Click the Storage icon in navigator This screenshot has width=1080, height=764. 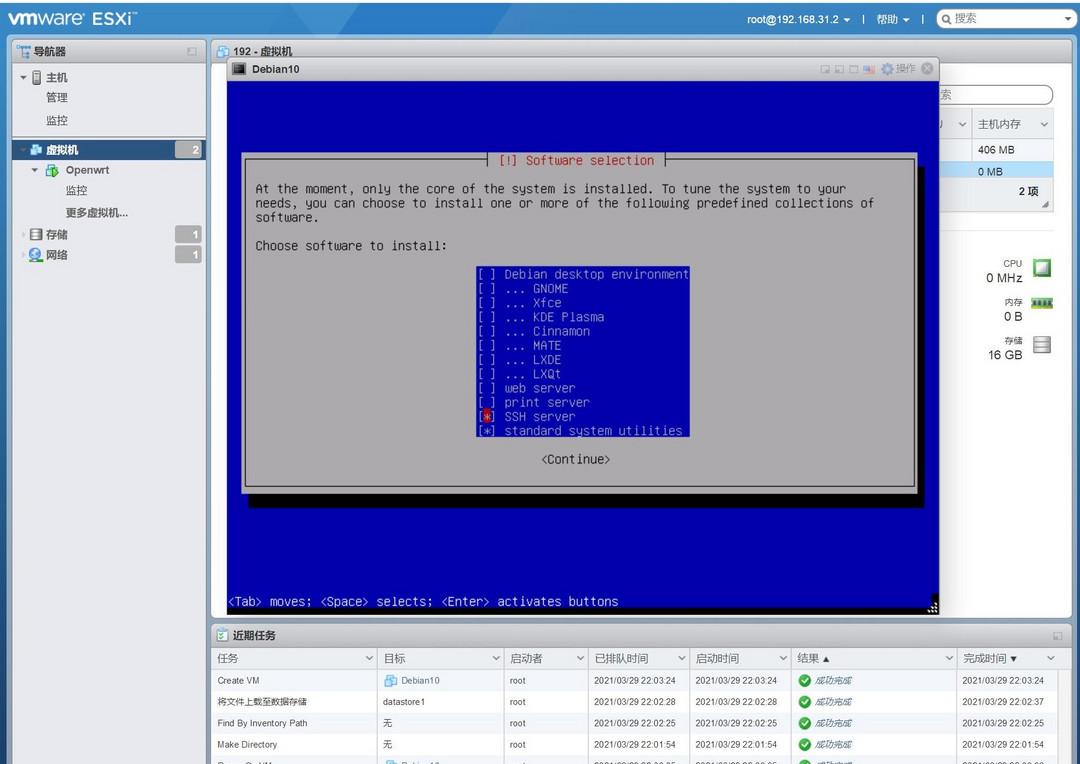coord(36,235)
